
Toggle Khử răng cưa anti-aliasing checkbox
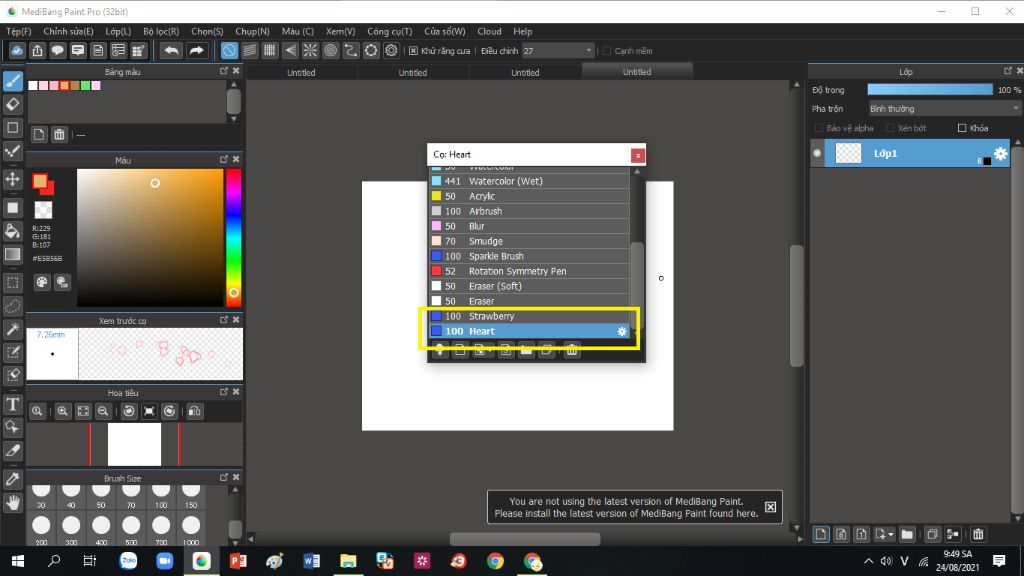(x=413, y=51)
